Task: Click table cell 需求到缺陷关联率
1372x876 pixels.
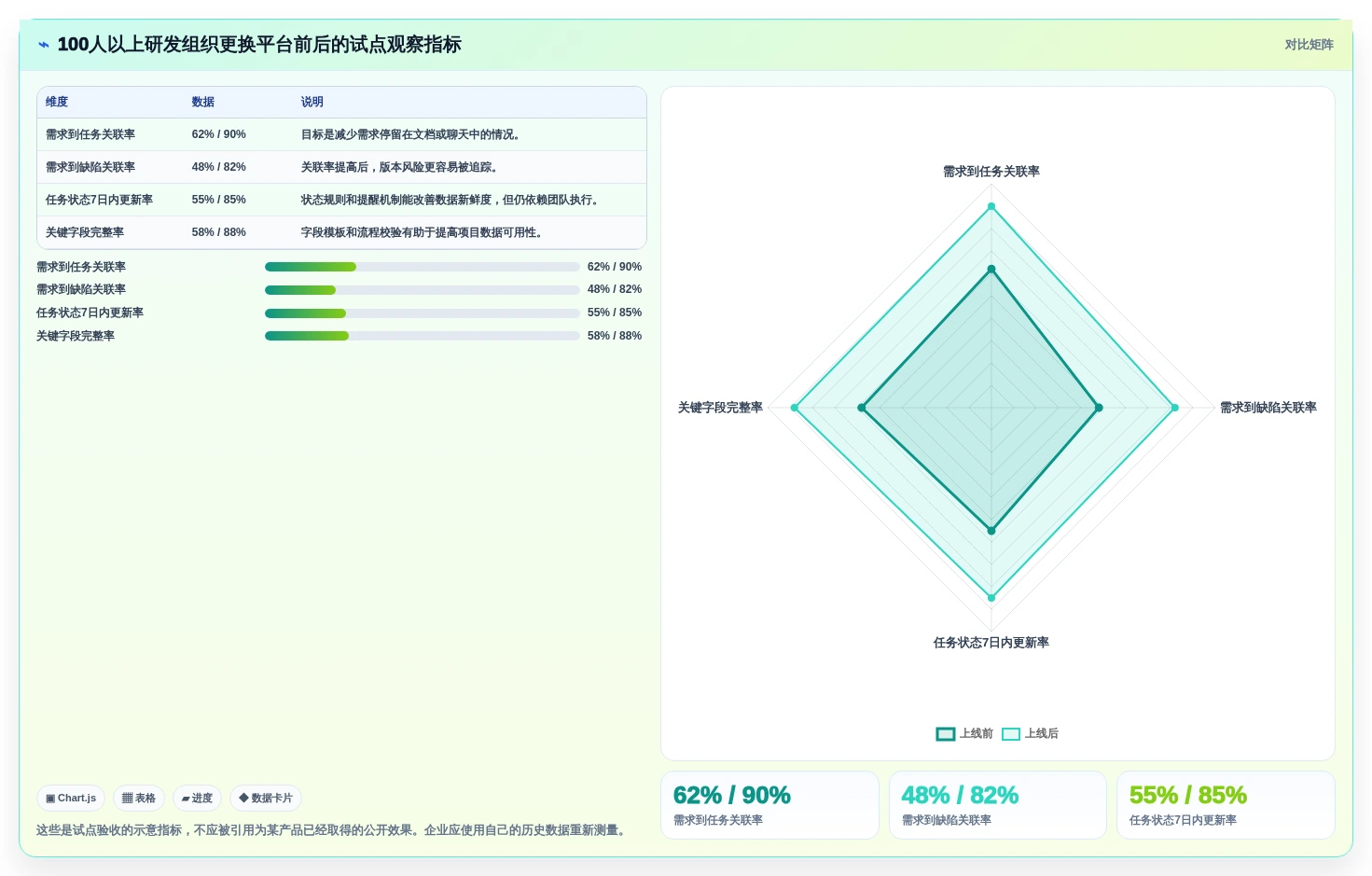Action: 90,168
